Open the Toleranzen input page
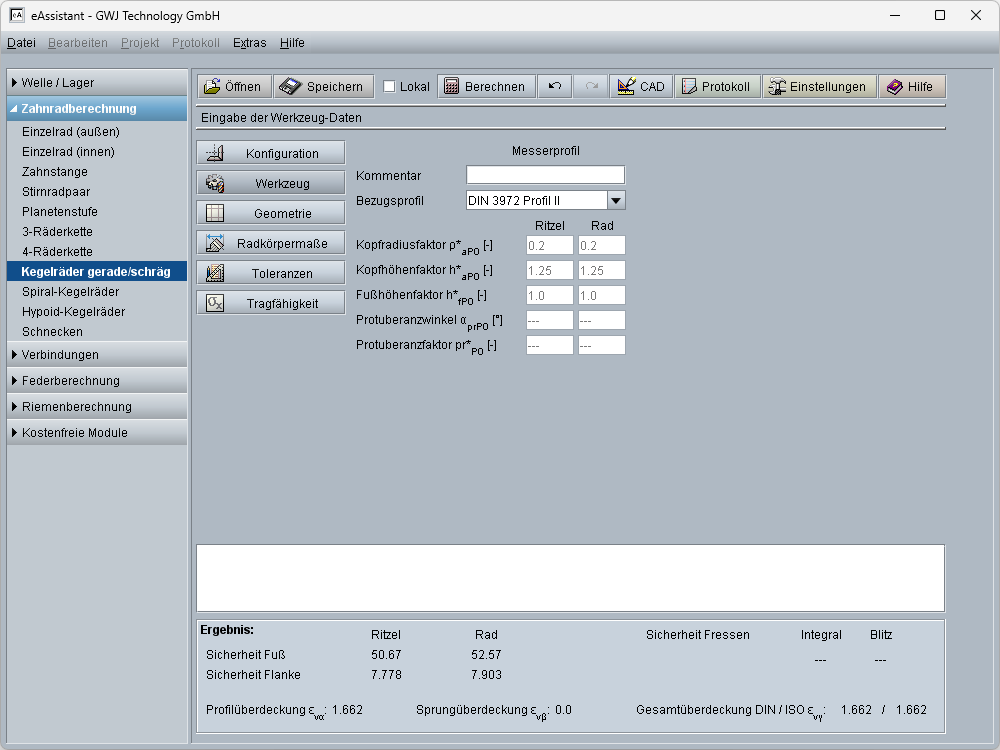 coord(271,274)
